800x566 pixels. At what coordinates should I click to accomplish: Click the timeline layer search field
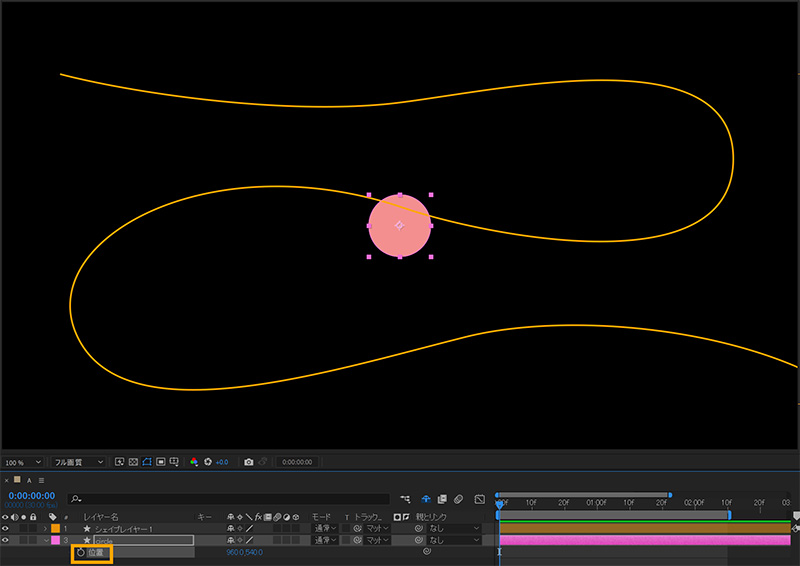coord(230,498)
